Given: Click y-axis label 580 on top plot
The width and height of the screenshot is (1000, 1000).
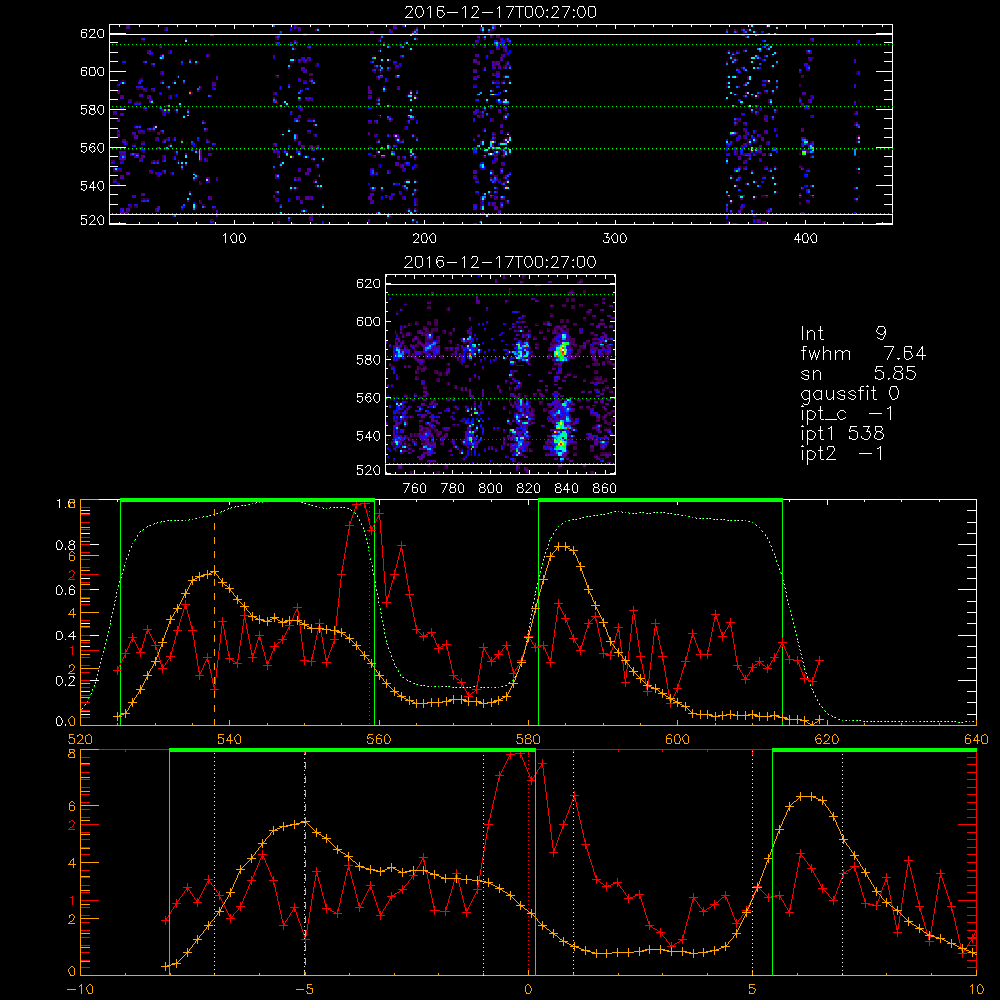Looking at the screenshot, I should click(92, 110).
